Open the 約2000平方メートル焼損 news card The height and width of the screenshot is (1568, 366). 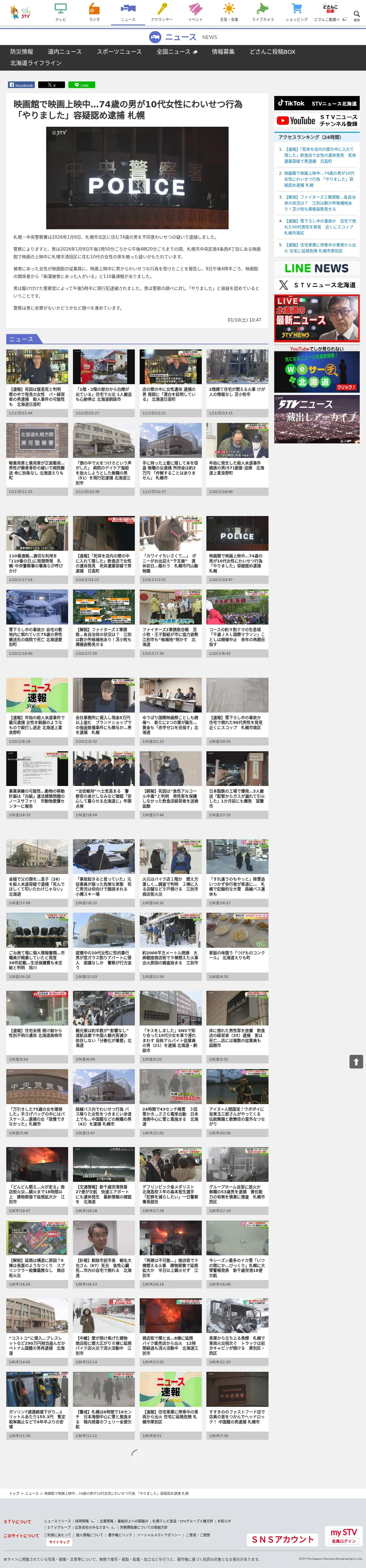[170, 946]
